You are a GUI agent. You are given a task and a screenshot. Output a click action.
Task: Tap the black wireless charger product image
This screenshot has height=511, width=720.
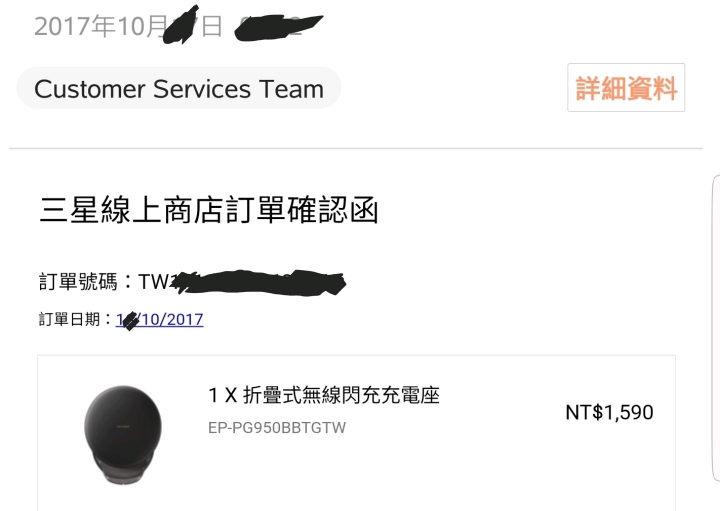123,434
